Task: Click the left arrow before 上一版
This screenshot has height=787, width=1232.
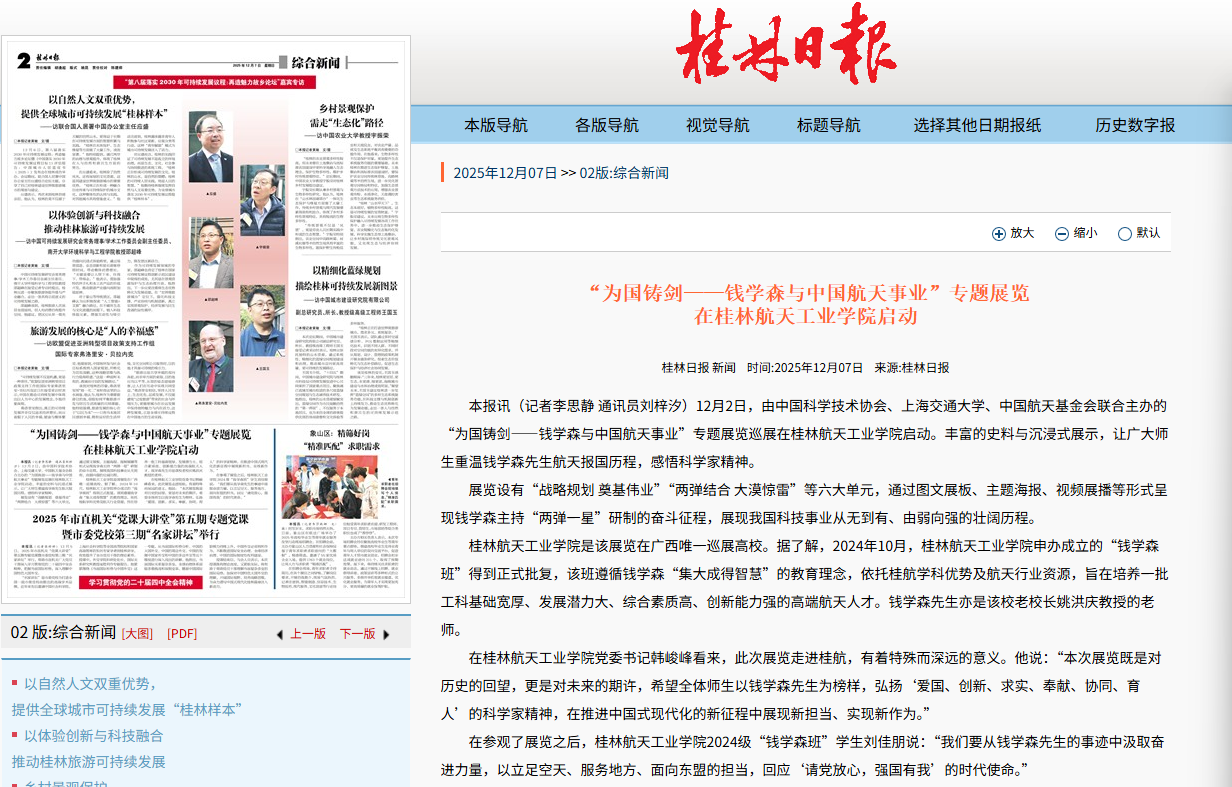Action: 280,635
